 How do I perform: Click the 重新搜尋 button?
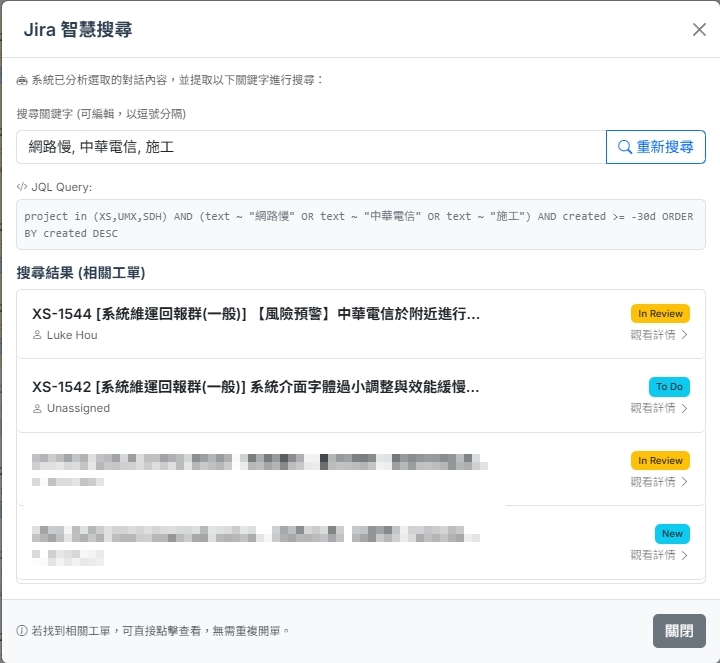click(656, 147)
